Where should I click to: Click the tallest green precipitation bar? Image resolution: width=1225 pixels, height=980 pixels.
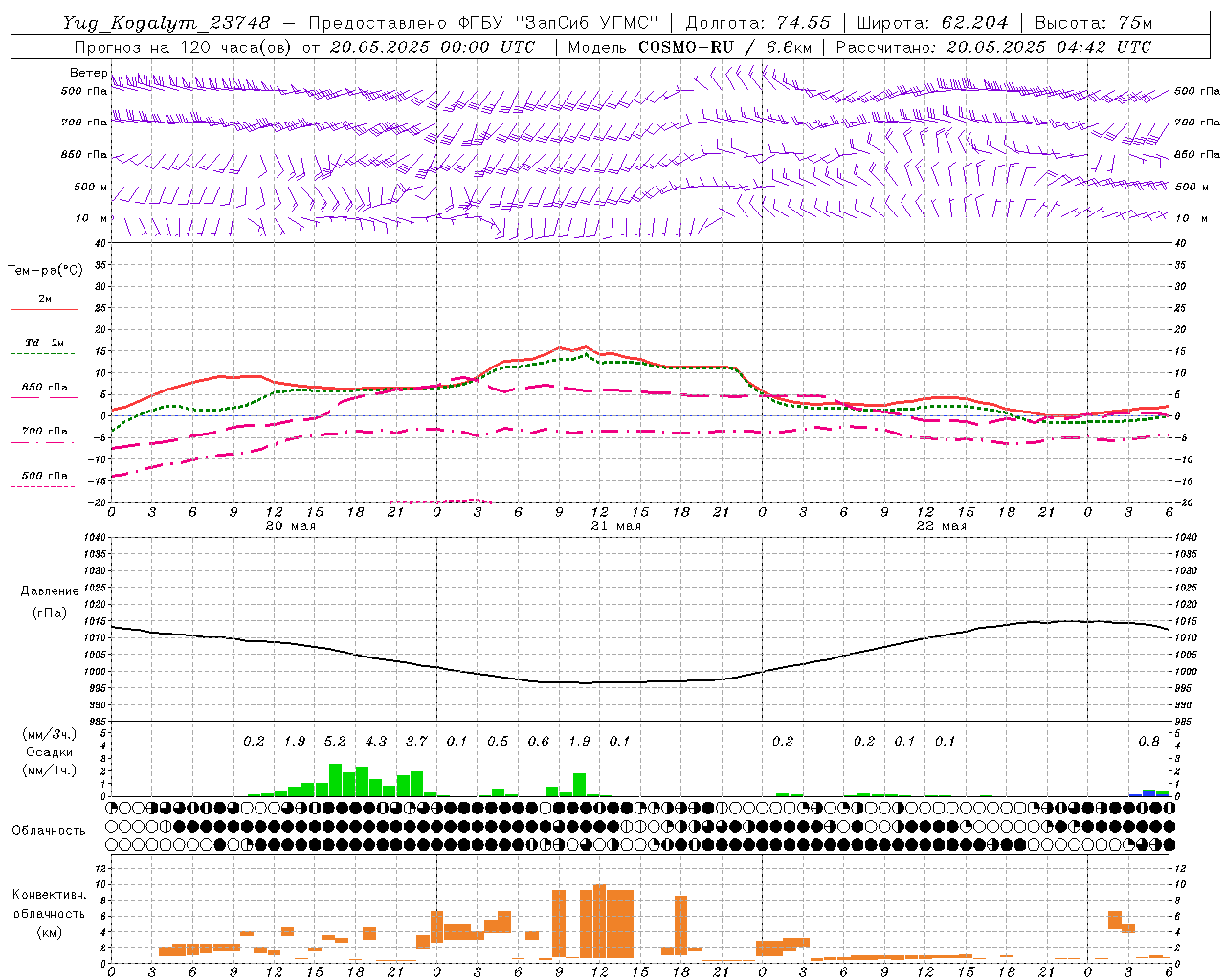335,780
